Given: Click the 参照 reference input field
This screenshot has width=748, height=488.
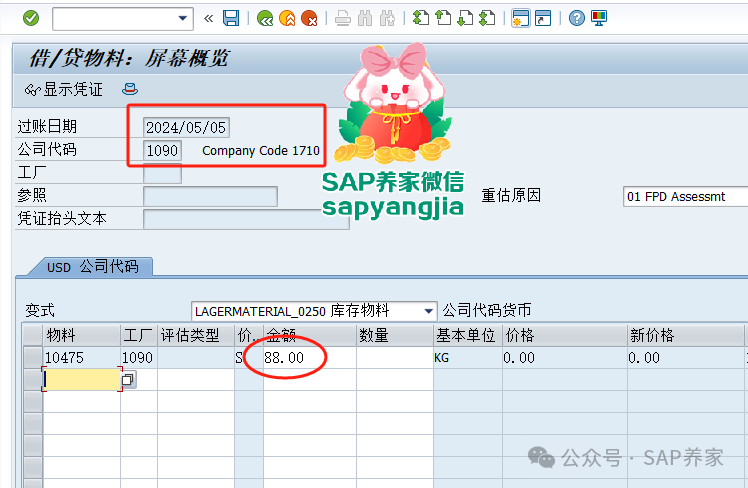Looking at the screenshot, I should click(210, 196).
